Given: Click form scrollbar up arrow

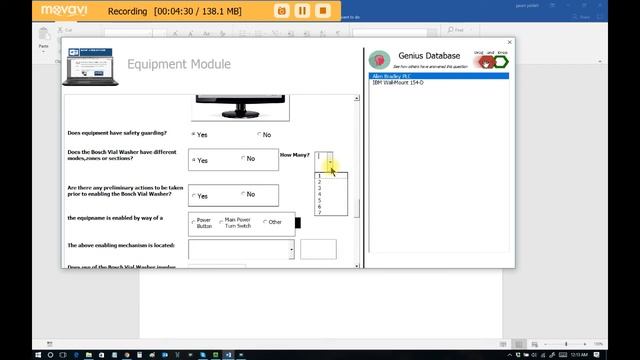Looking at the screenshot, I should pyautogui.click(x=357, y=98).
